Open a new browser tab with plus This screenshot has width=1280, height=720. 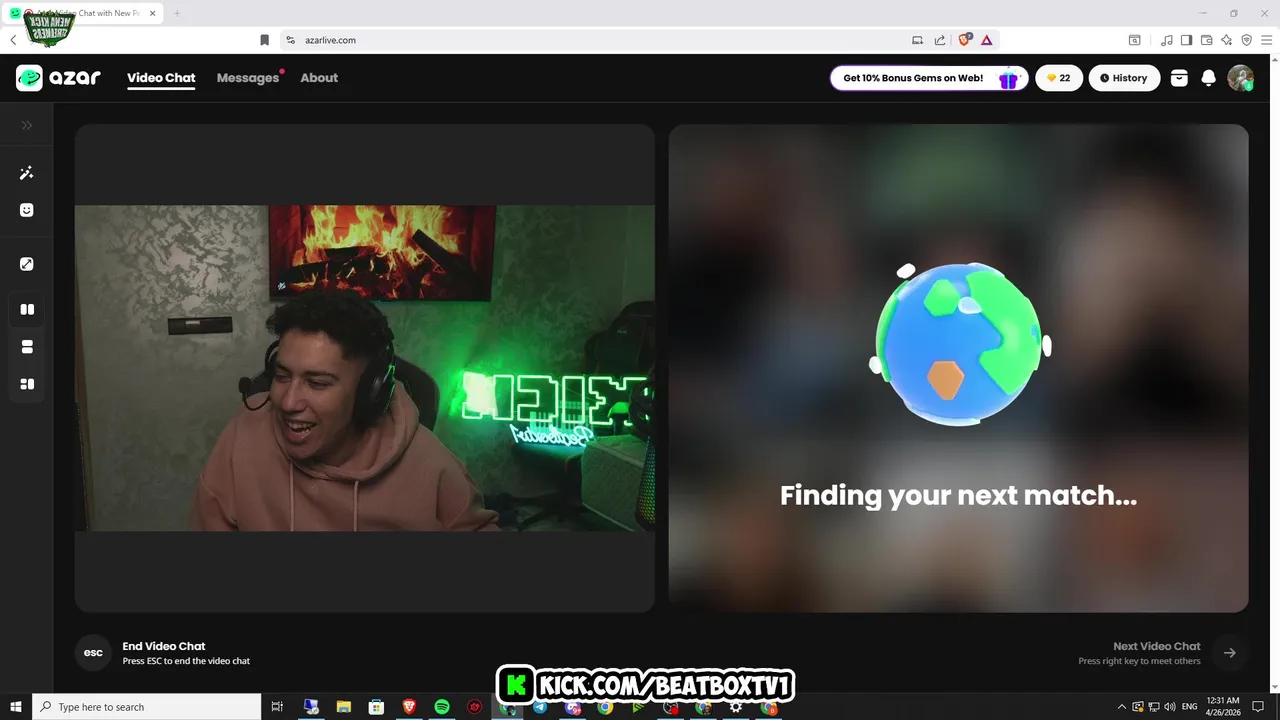pos(177,13)
